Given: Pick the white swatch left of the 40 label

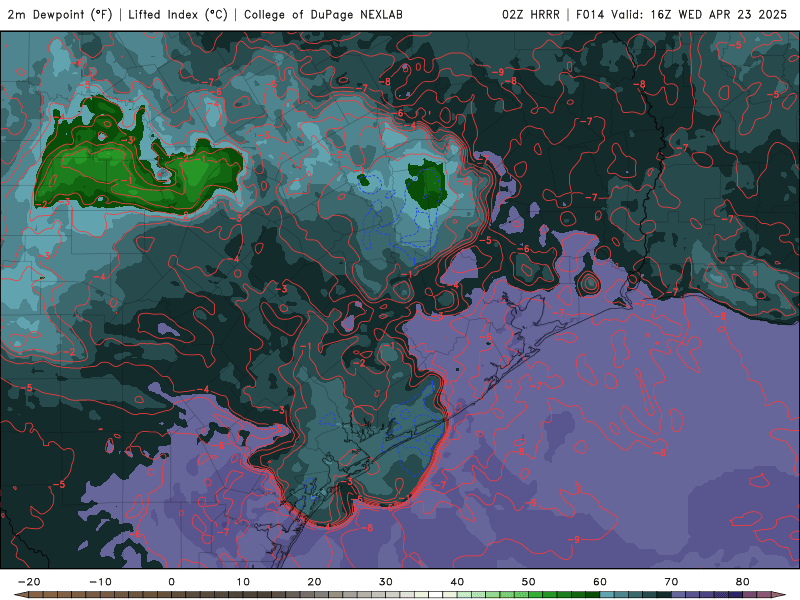Looking at the screenshot, I should (x=436, y=594).
